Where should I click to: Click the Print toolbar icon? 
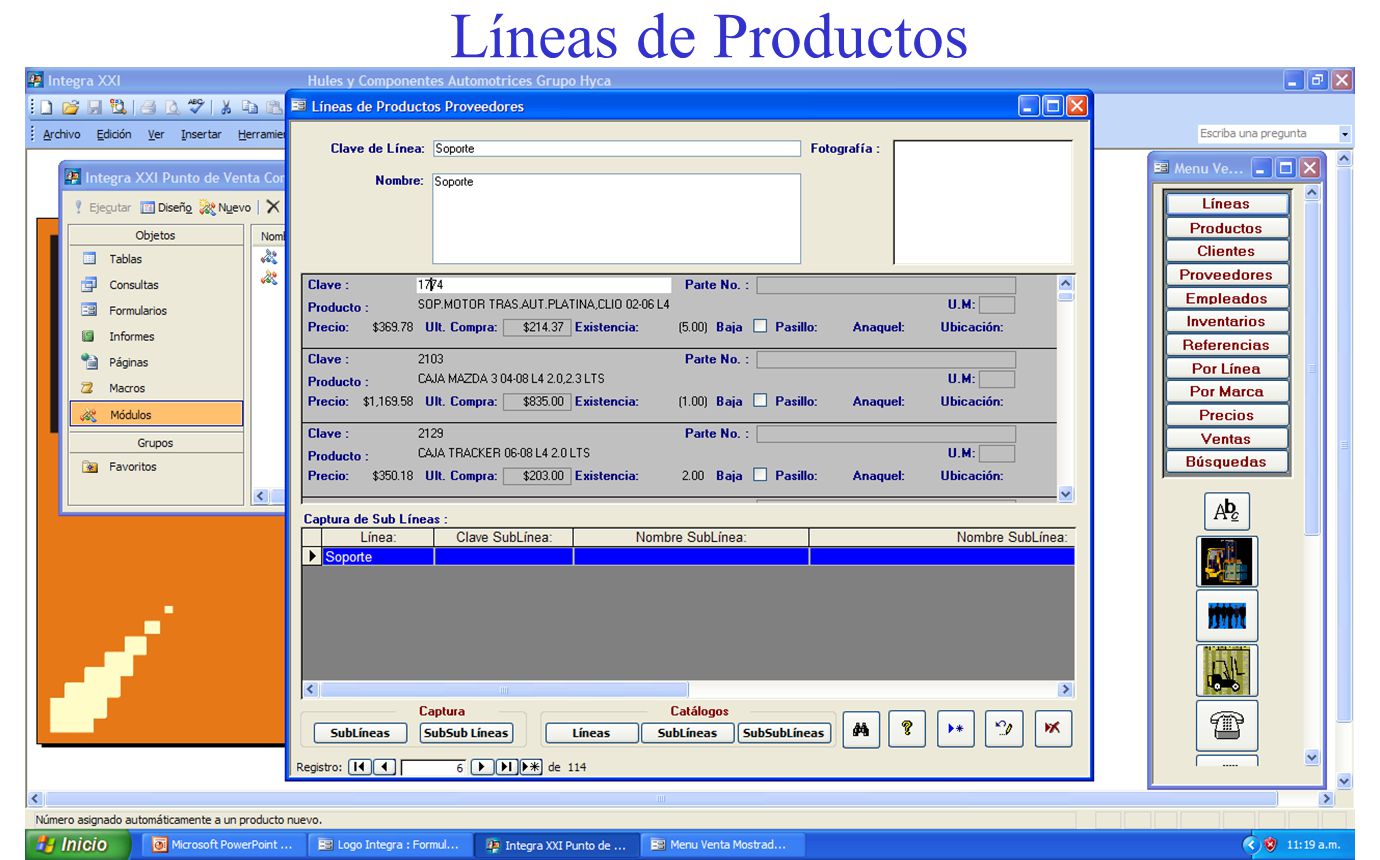click(x=147, y=106)
